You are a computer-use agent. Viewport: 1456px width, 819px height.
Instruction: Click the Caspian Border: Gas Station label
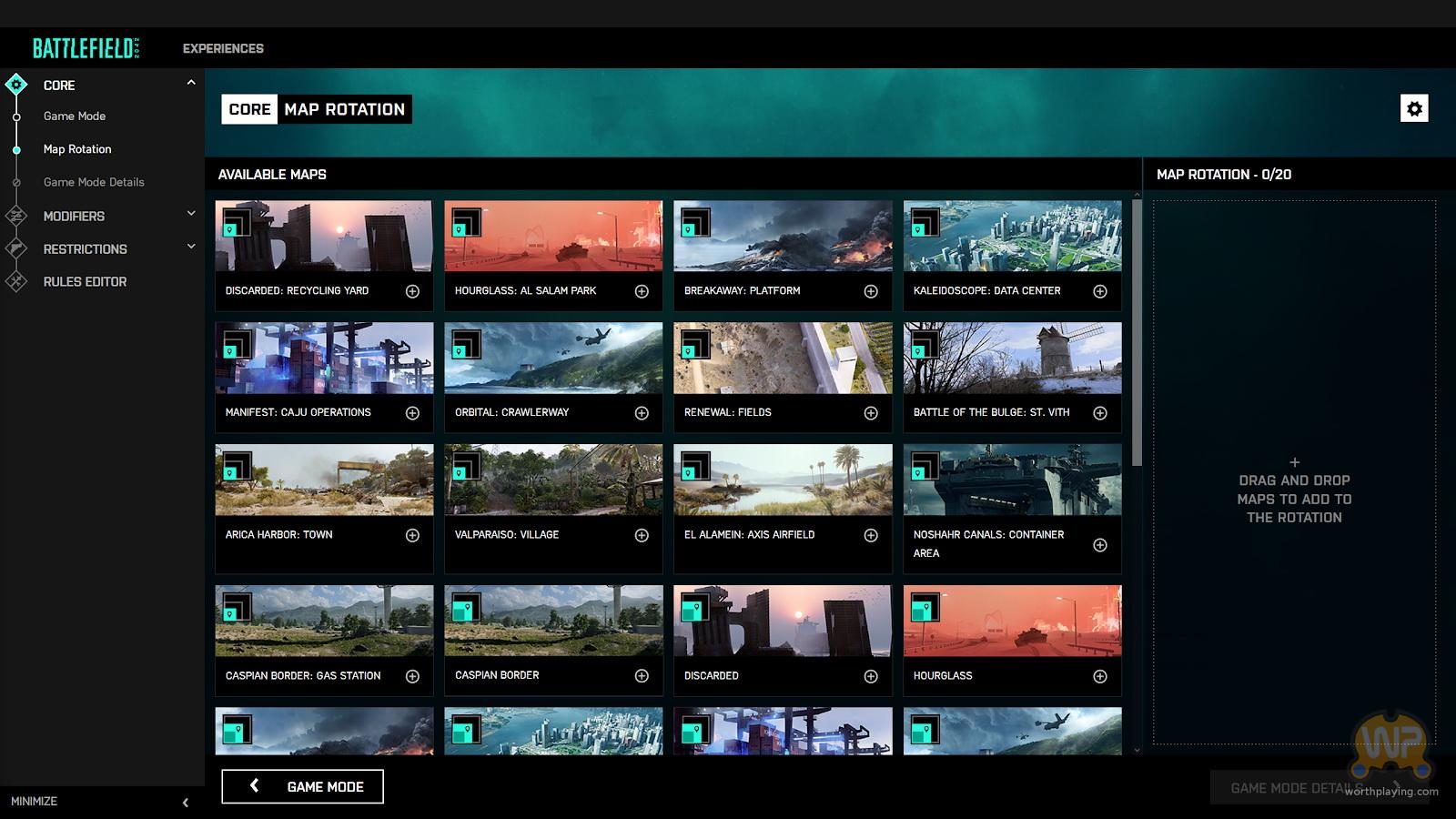[x=303, y=676]
